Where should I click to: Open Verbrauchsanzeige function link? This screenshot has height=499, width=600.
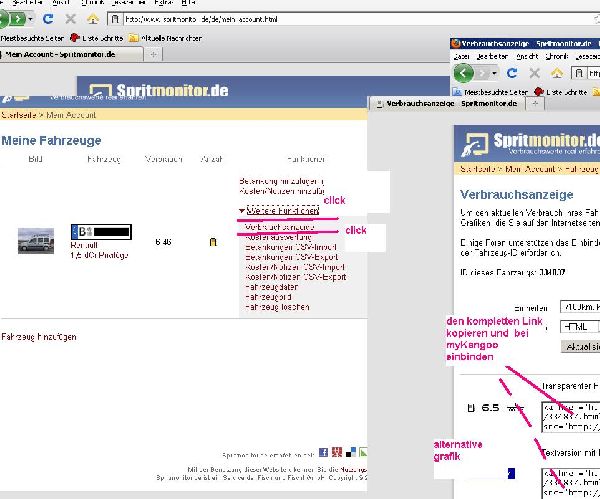click(280, 227)
